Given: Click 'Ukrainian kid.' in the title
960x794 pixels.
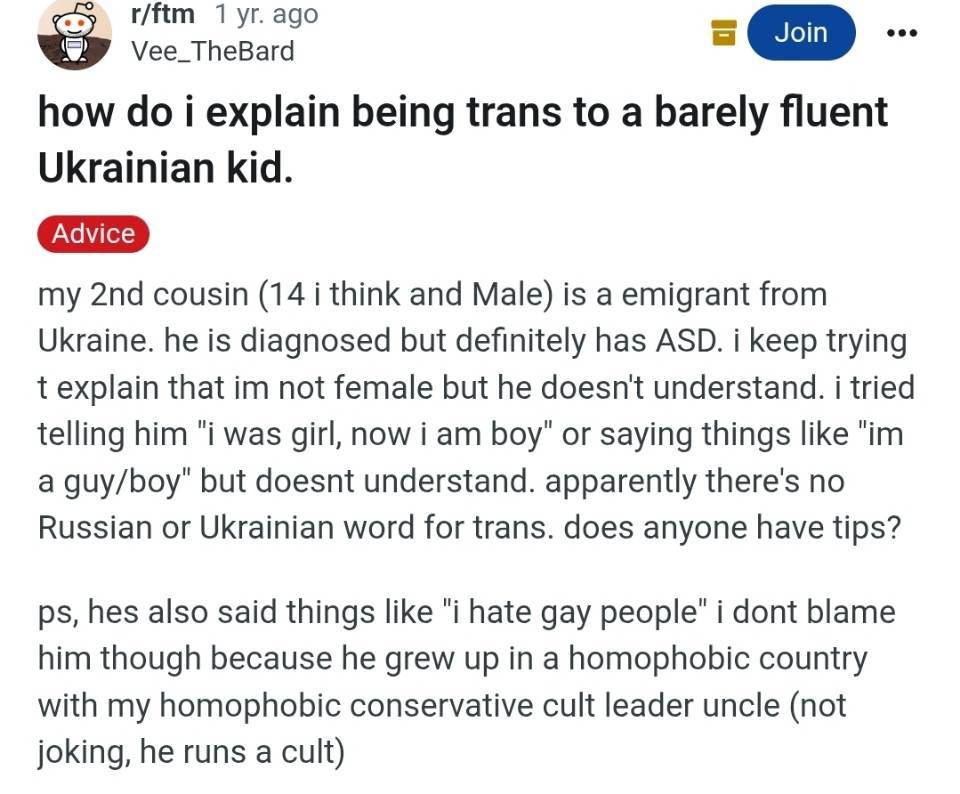Looking at the screenshot, I should coord(165,168).
